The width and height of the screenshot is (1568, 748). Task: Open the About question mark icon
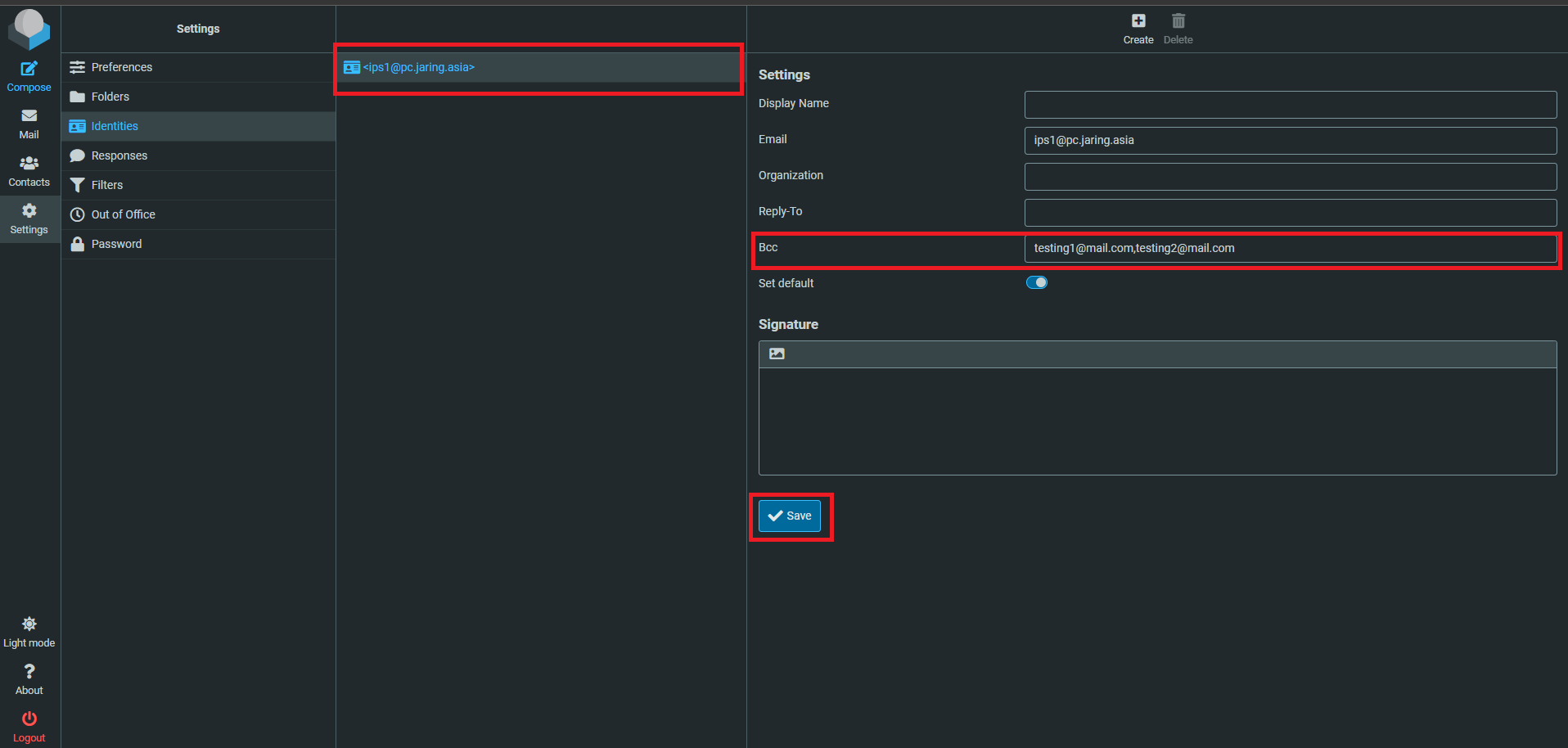click(29, 672)
